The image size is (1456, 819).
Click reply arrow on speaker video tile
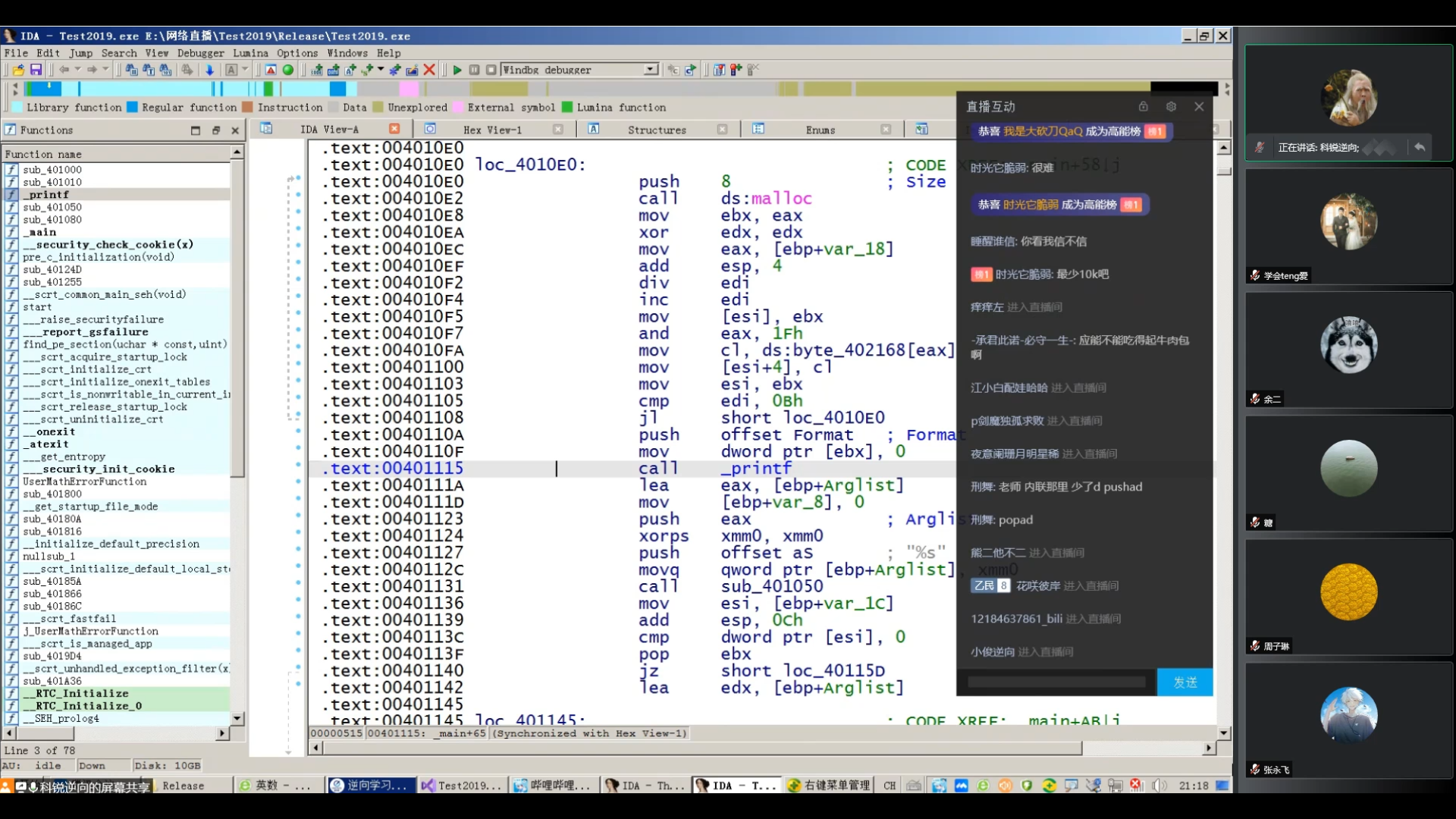coord(1420,147)
